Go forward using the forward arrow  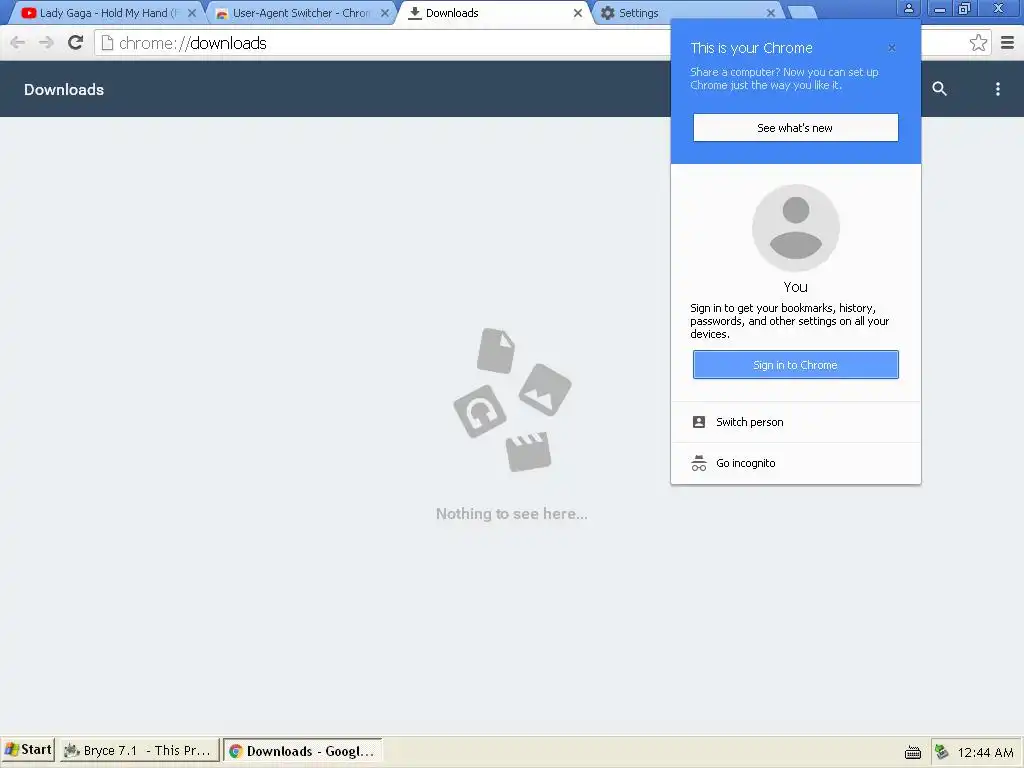tap(46, 43)
